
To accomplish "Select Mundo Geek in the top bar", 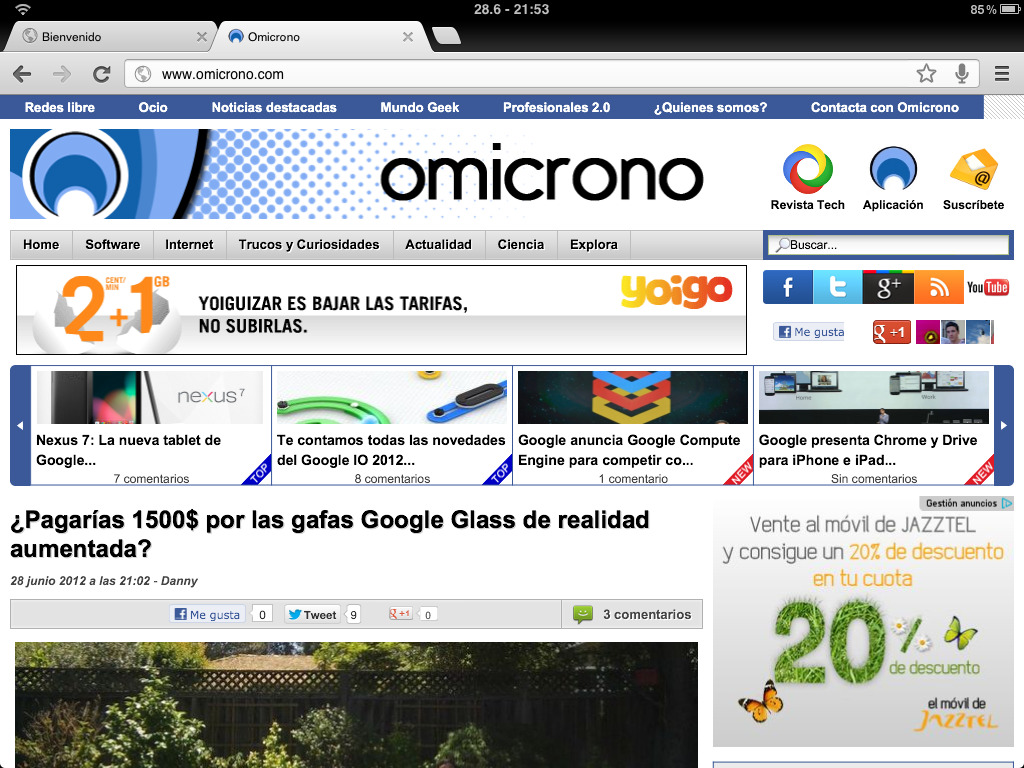I will coord(419,107).
